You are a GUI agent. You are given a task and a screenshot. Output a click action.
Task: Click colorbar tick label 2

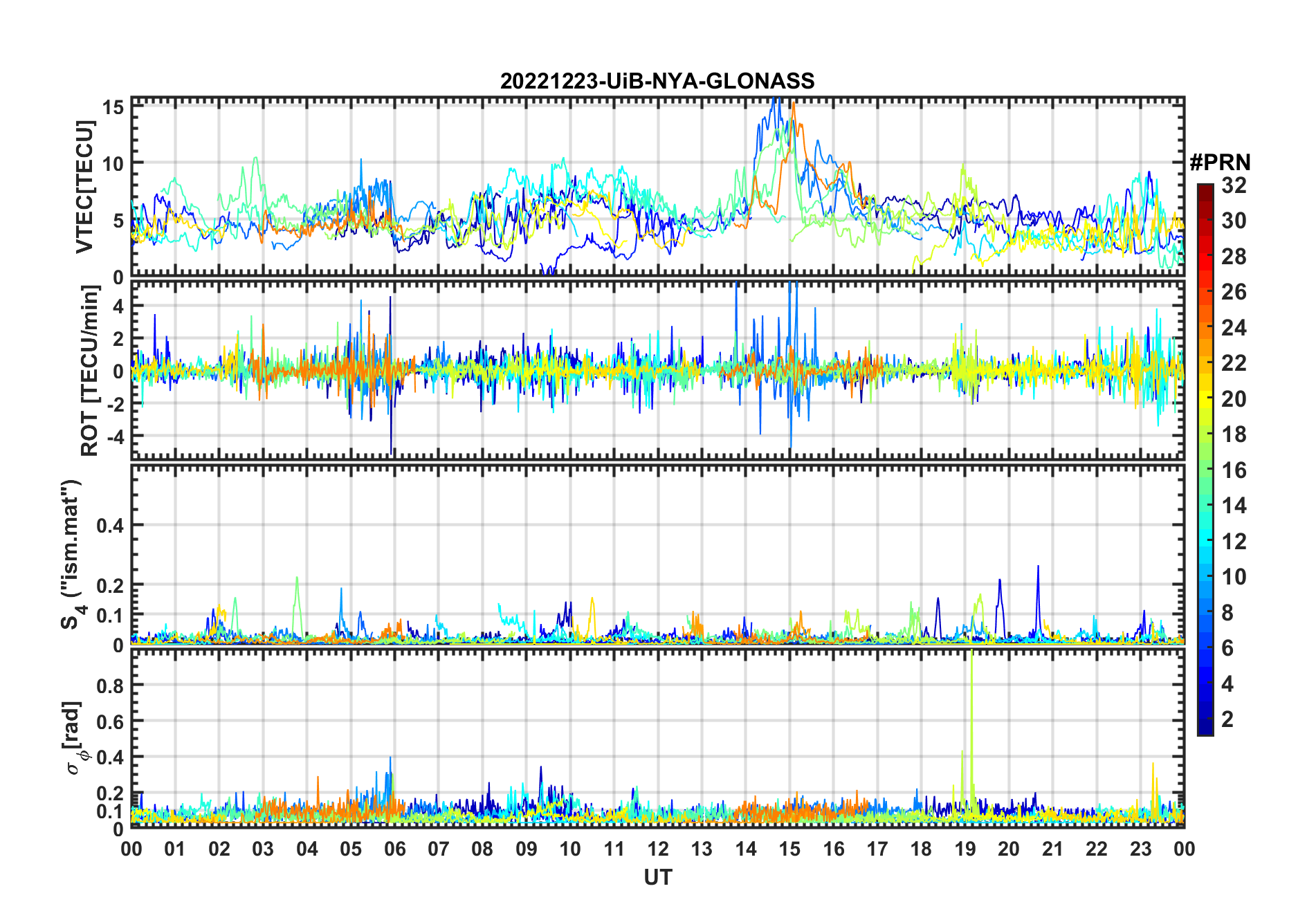1227,719
